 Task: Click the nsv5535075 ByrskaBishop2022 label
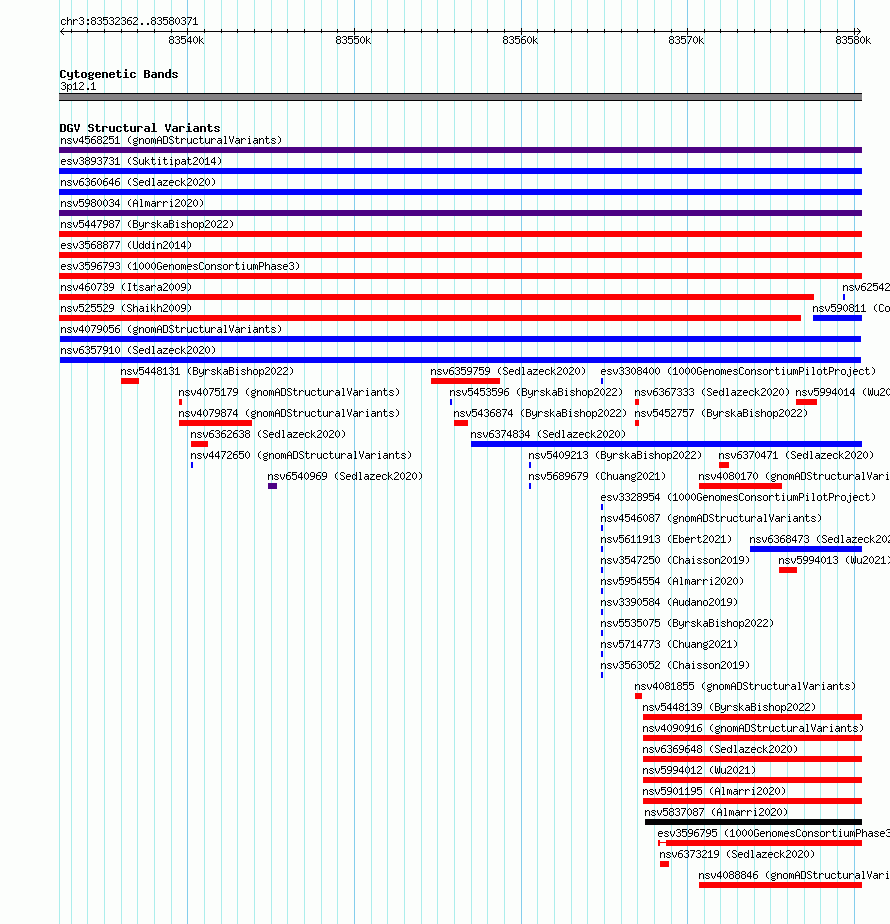[687, 623]
